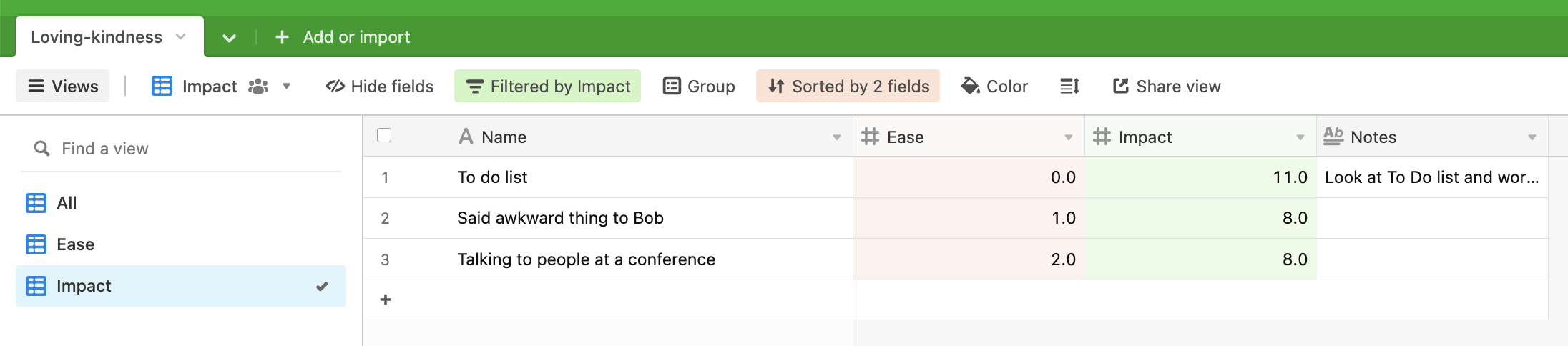Open the Notes column dropdown arrow

click(x=1532, y=137)
